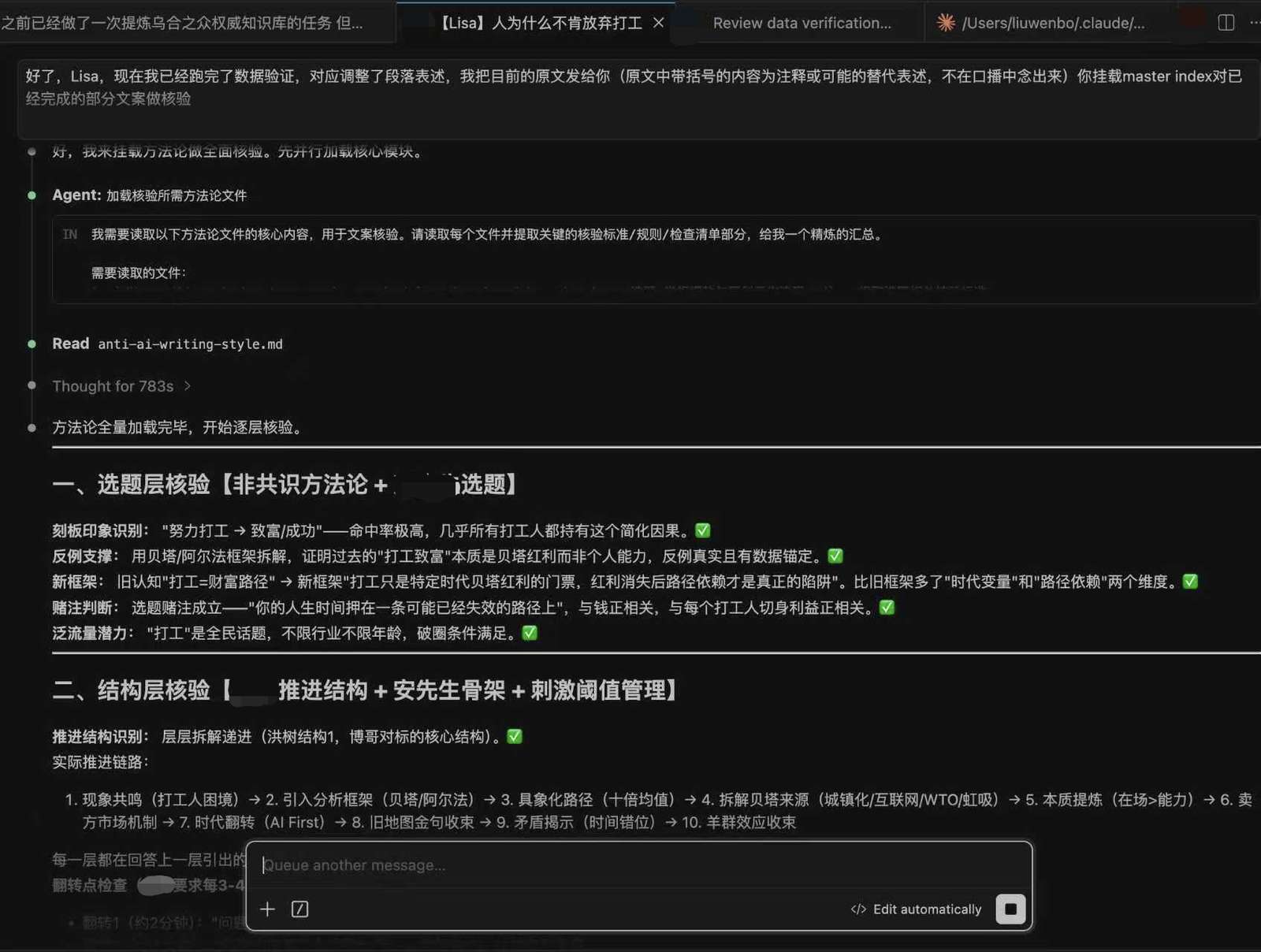Expand the Agent 加载核验所需方法论文件 step
1261x952 pixels.
pos(150,195)
